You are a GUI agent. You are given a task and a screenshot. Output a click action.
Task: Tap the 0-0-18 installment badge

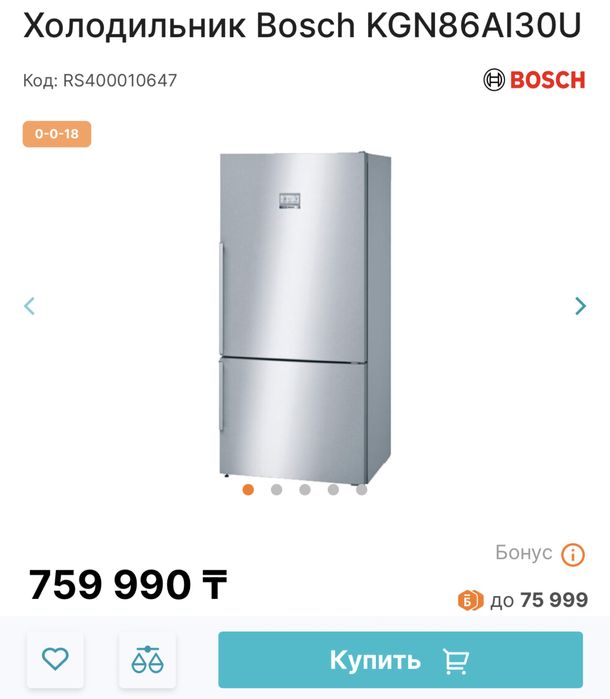tap(57, 134)
